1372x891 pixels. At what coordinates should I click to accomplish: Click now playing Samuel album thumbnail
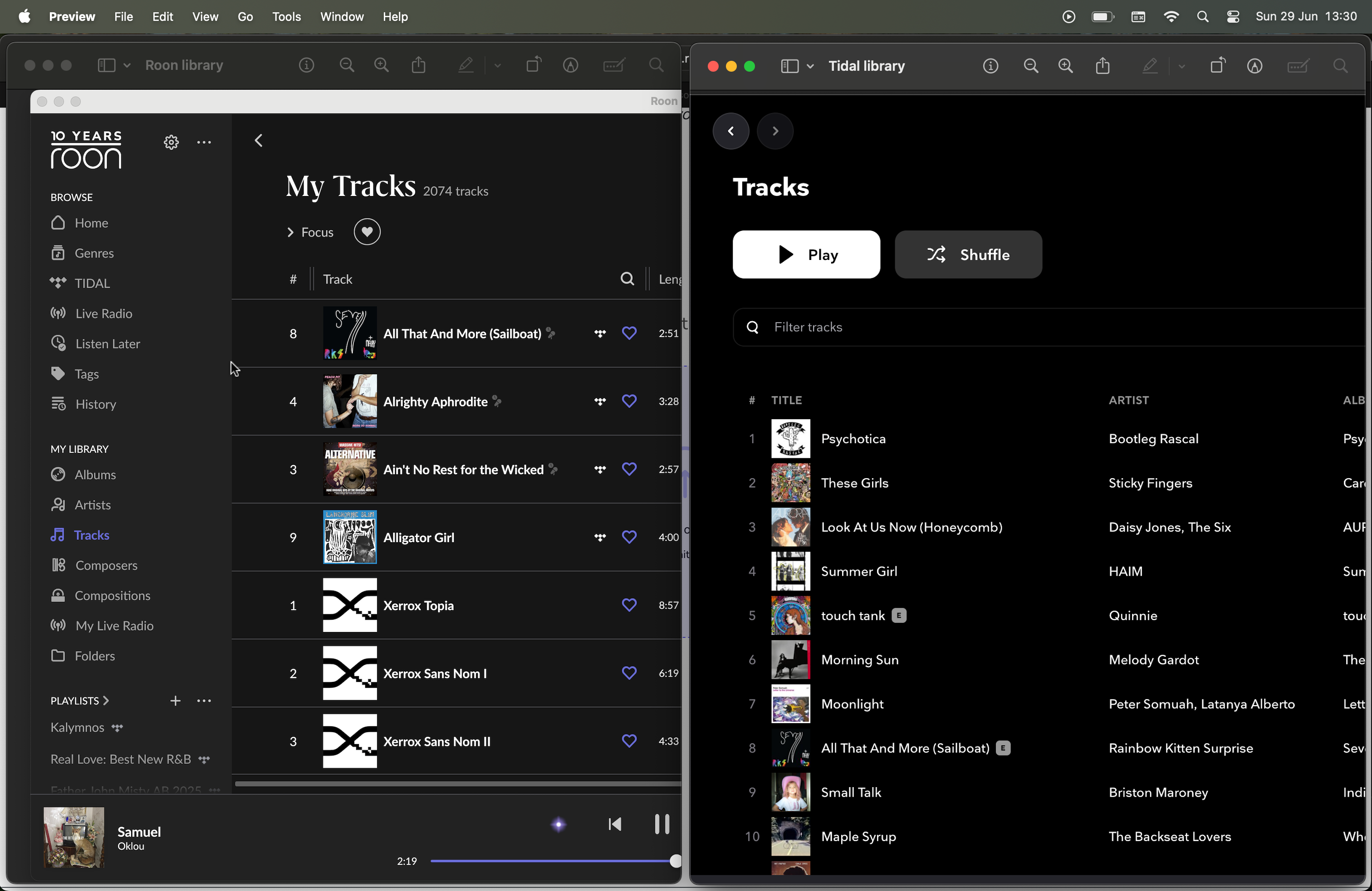[x=74, y=837]
